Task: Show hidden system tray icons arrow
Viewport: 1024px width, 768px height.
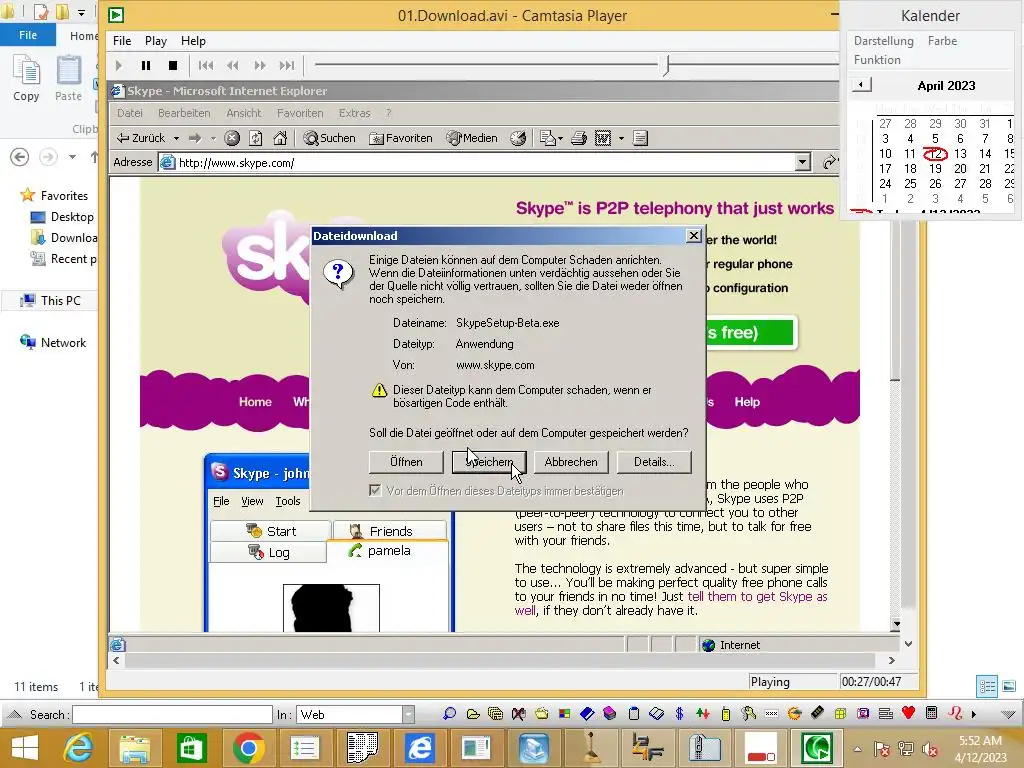Action: (857, 749)
